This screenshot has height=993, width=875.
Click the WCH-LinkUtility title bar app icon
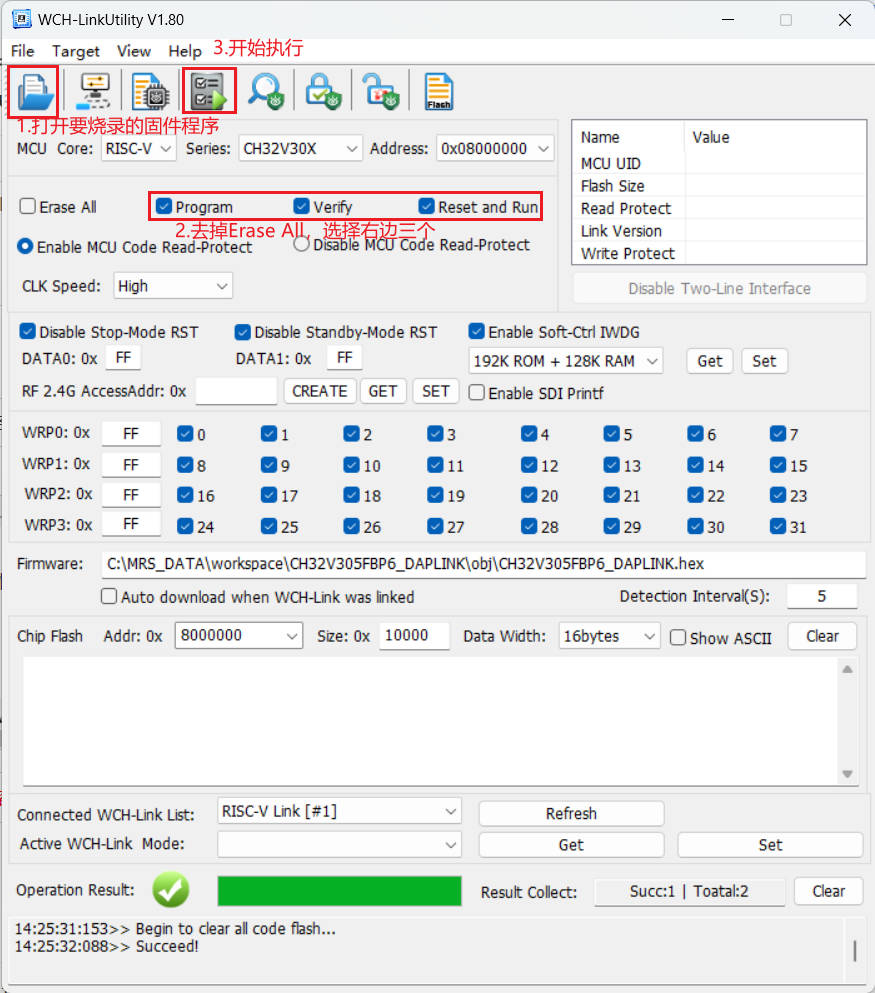coord(21,19)
